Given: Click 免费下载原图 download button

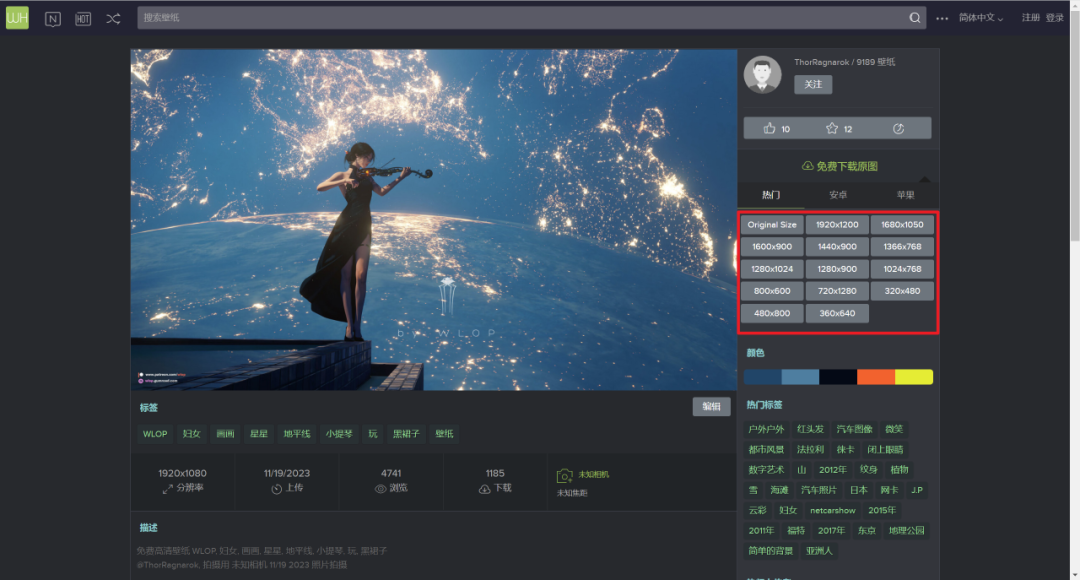Looking at the screenshot, I should (839, 166).
